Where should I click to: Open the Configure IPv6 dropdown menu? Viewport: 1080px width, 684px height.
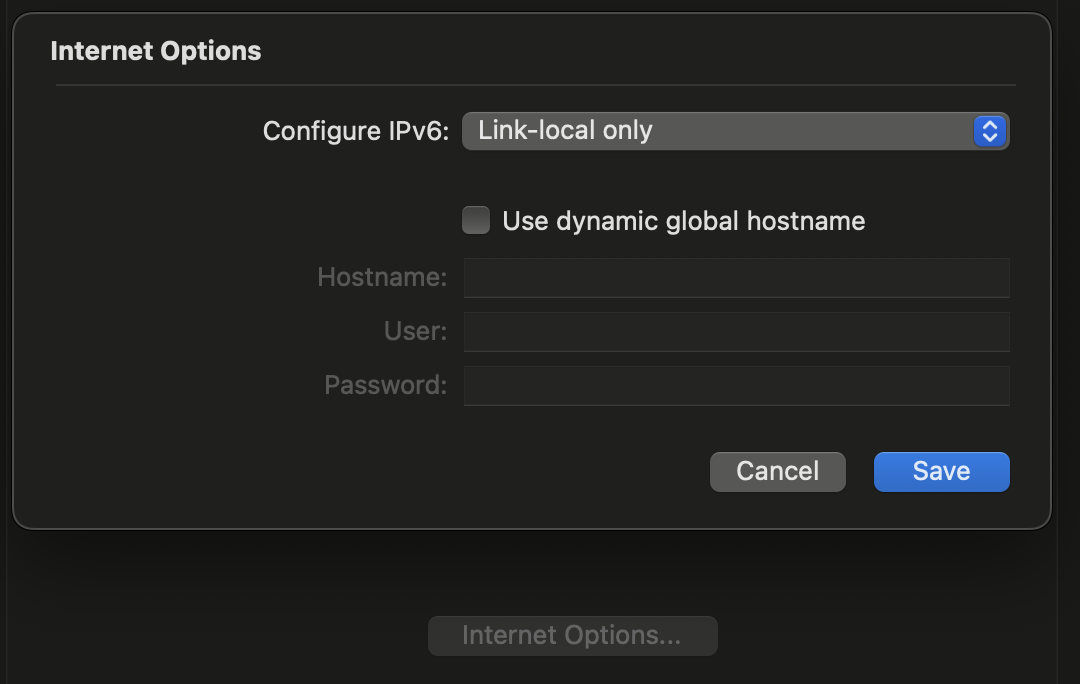click(736, 131)
